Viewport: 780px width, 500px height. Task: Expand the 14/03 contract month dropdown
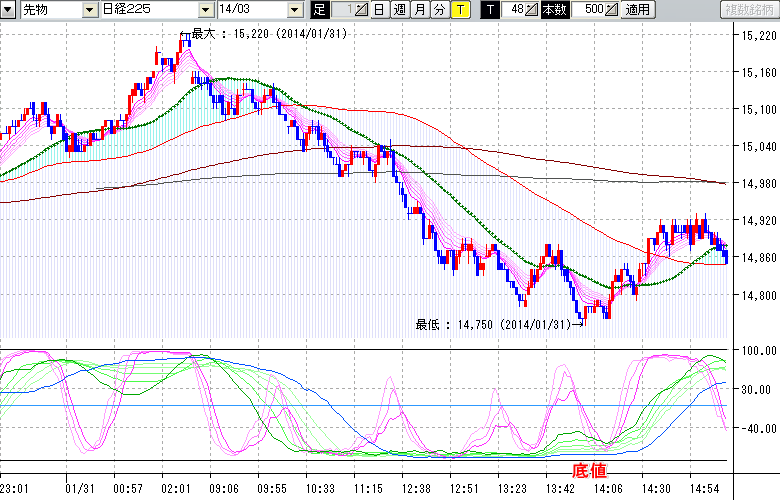coord(294,10)
